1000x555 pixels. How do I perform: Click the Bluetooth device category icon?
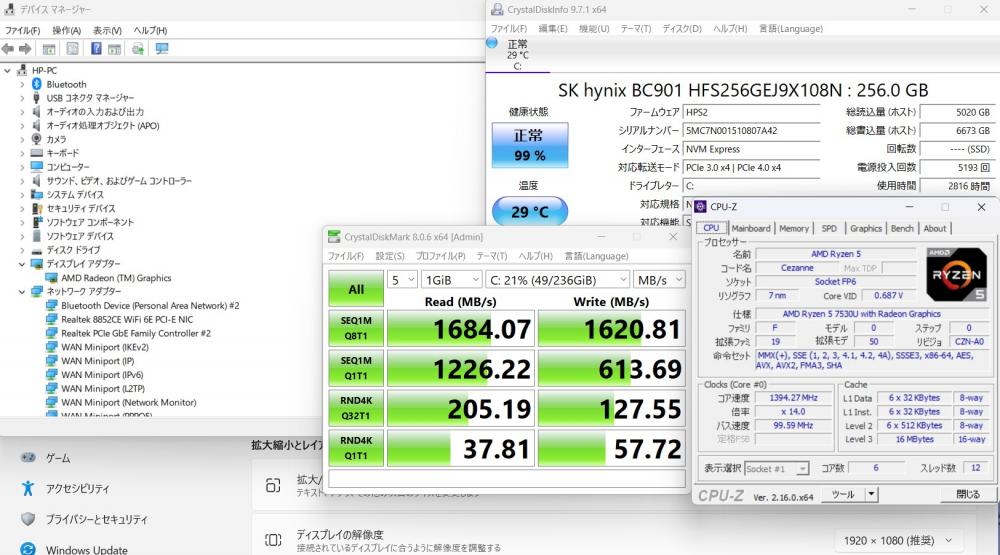point(36,85)
